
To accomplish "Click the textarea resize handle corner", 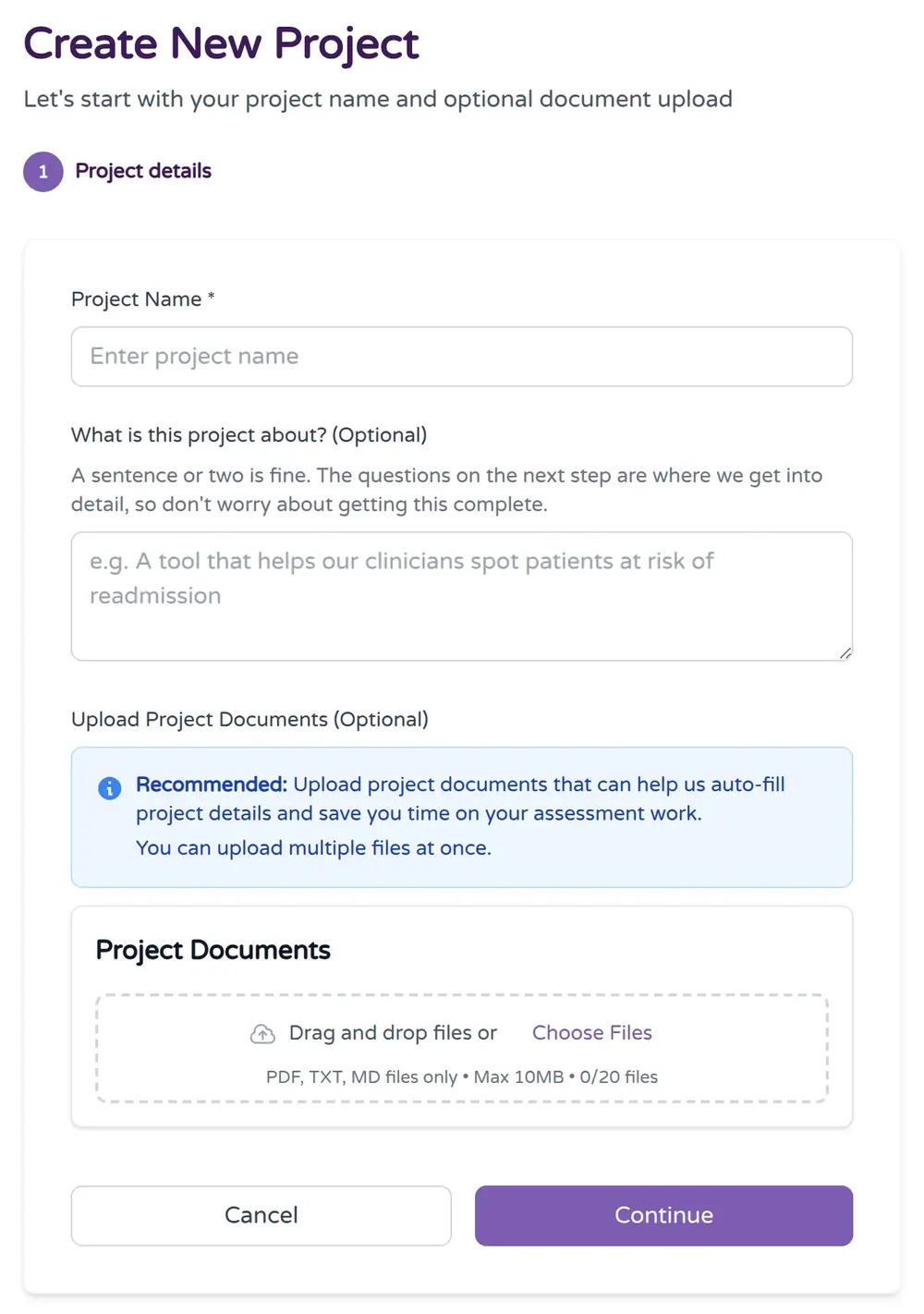I will (845, 653).
